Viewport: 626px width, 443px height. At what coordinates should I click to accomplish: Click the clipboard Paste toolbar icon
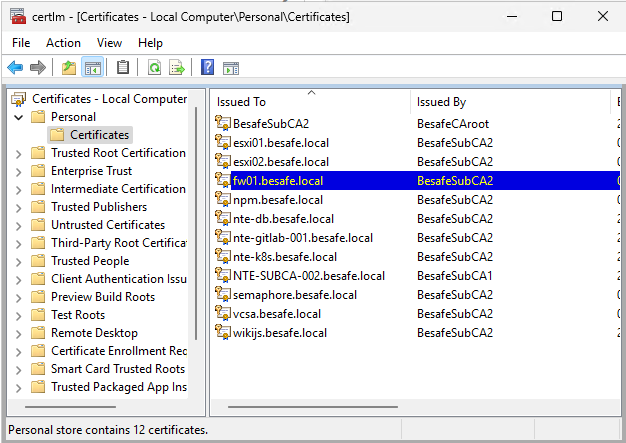point(123,67)
